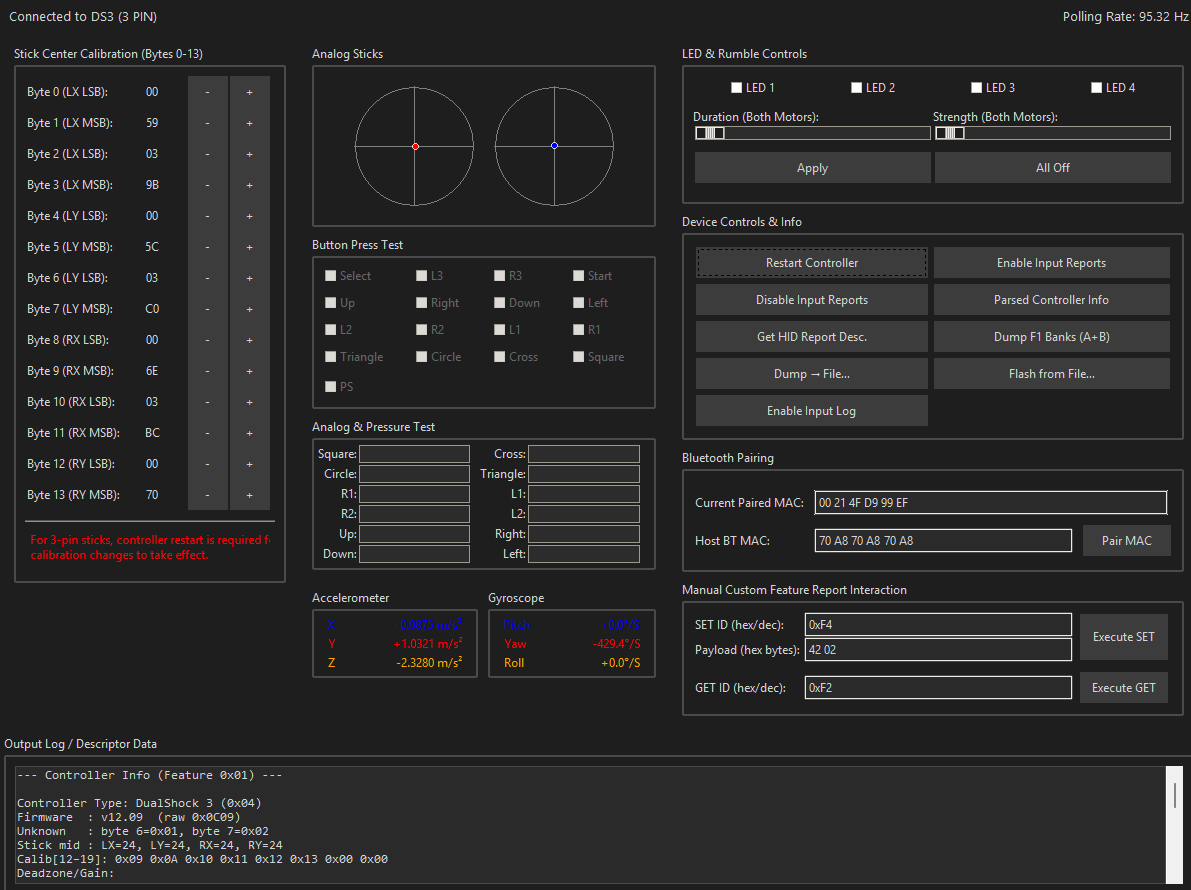Decrease Byte 0 (LX LSB) with minus button

[207, 92]
